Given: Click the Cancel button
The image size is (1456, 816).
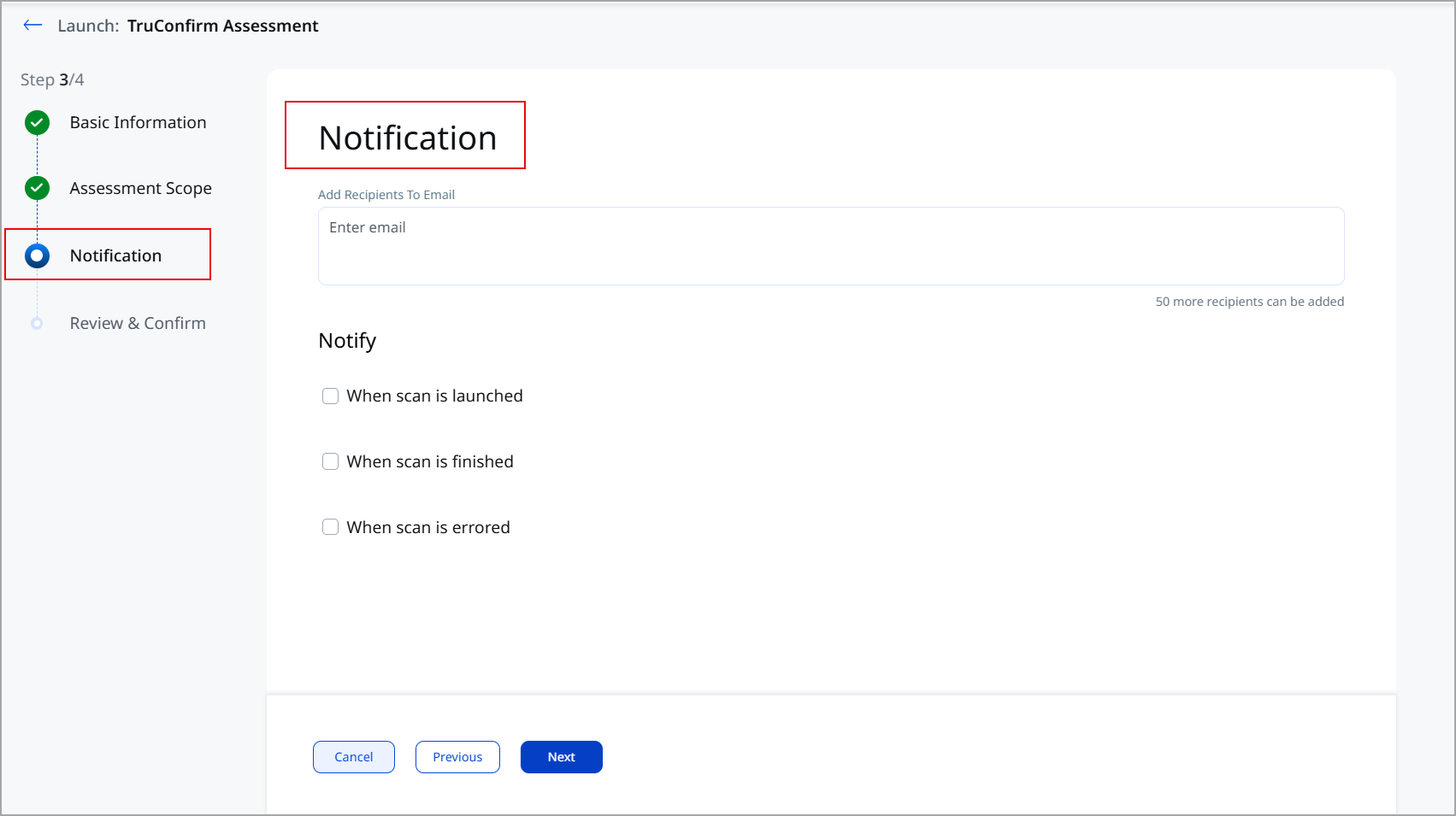Looking at the screenshot, I should point(354,757).
